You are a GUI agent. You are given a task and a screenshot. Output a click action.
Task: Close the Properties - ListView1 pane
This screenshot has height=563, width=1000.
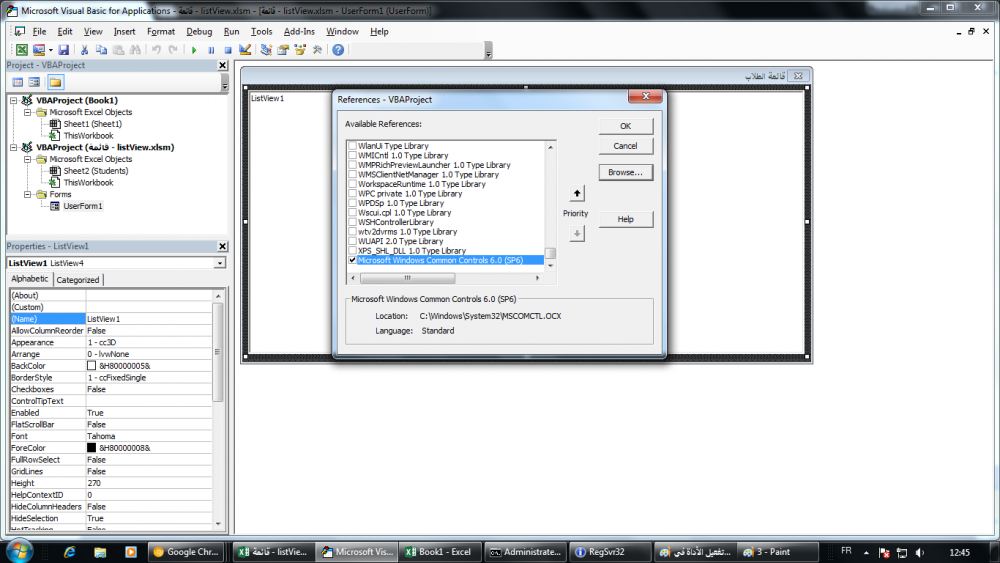coord(222,246)
